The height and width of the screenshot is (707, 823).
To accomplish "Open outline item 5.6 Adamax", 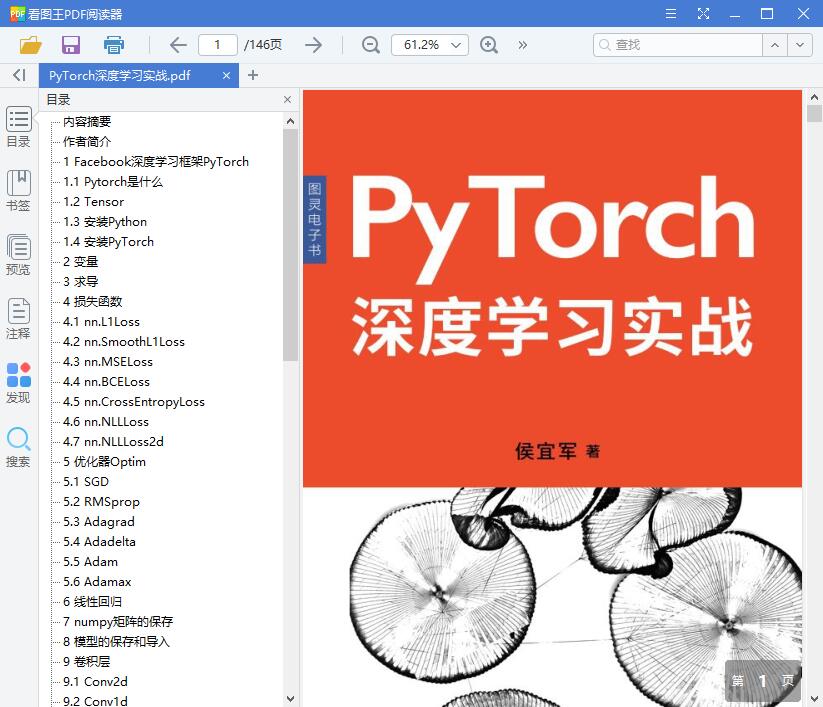I will point(97,582).
